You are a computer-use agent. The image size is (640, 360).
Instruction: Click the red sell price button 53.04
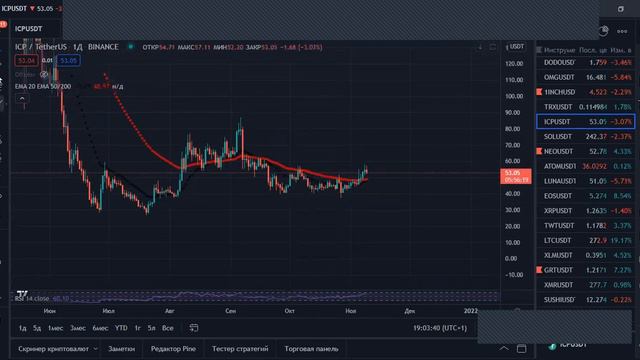(x=26, y=60)
